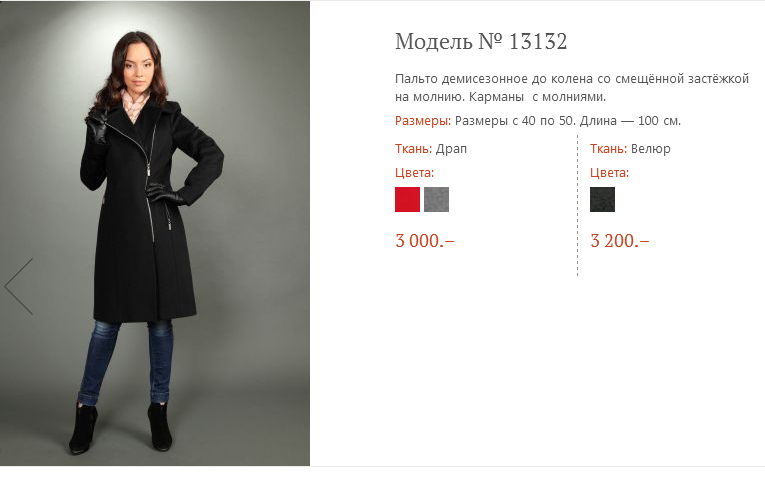Click the Цвета: label under Драп
Image resolution: width=765 pixels, height=477 pixels.
coord(414,173)
